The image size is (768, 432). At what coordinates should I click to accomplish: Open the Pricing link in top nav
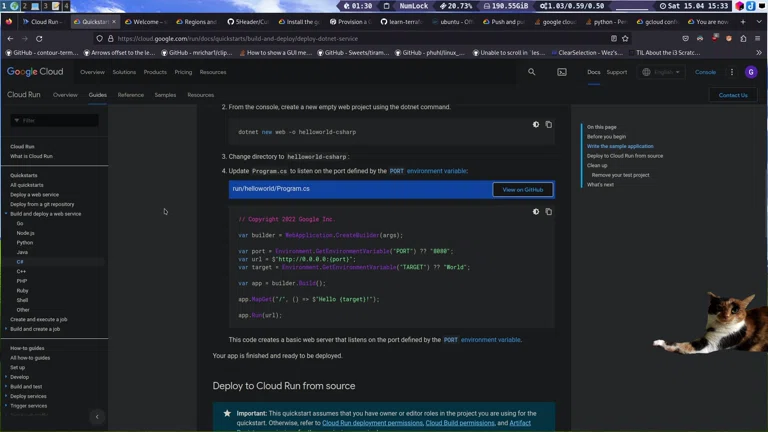(x=183, y=72)
